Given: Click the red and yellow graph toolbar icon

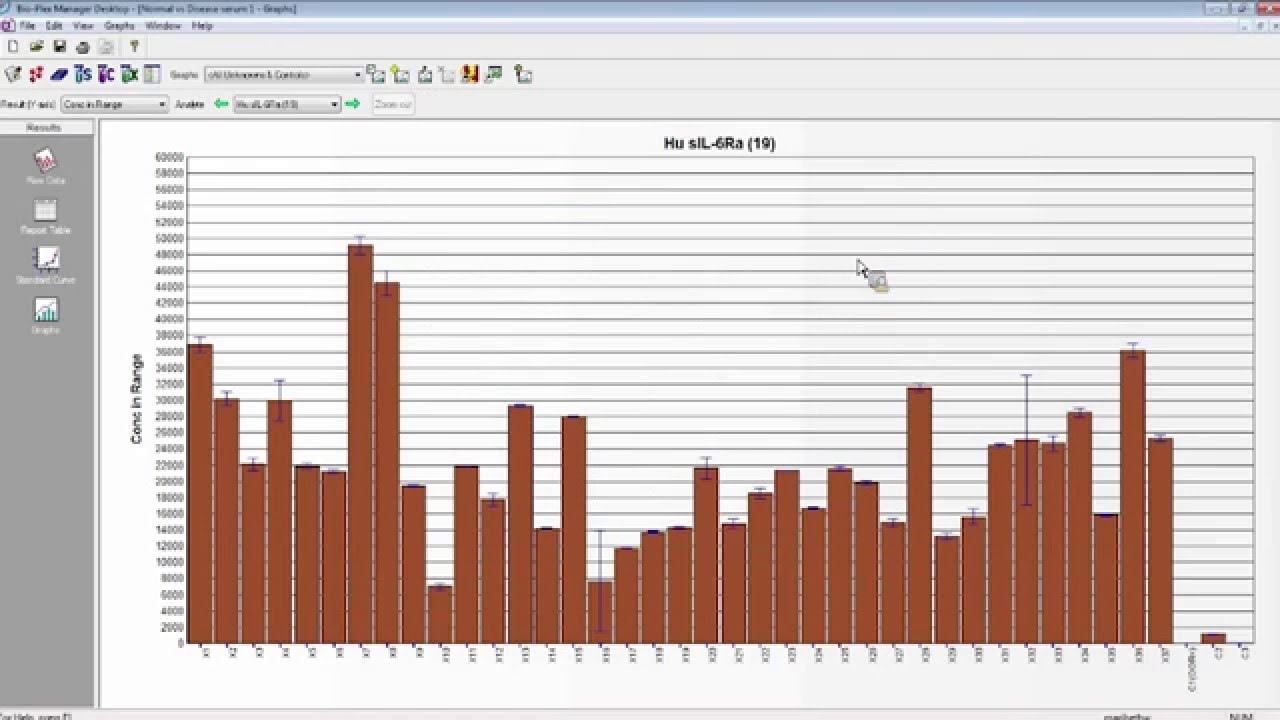Looking at the screenshot, I should click(470, 74).
